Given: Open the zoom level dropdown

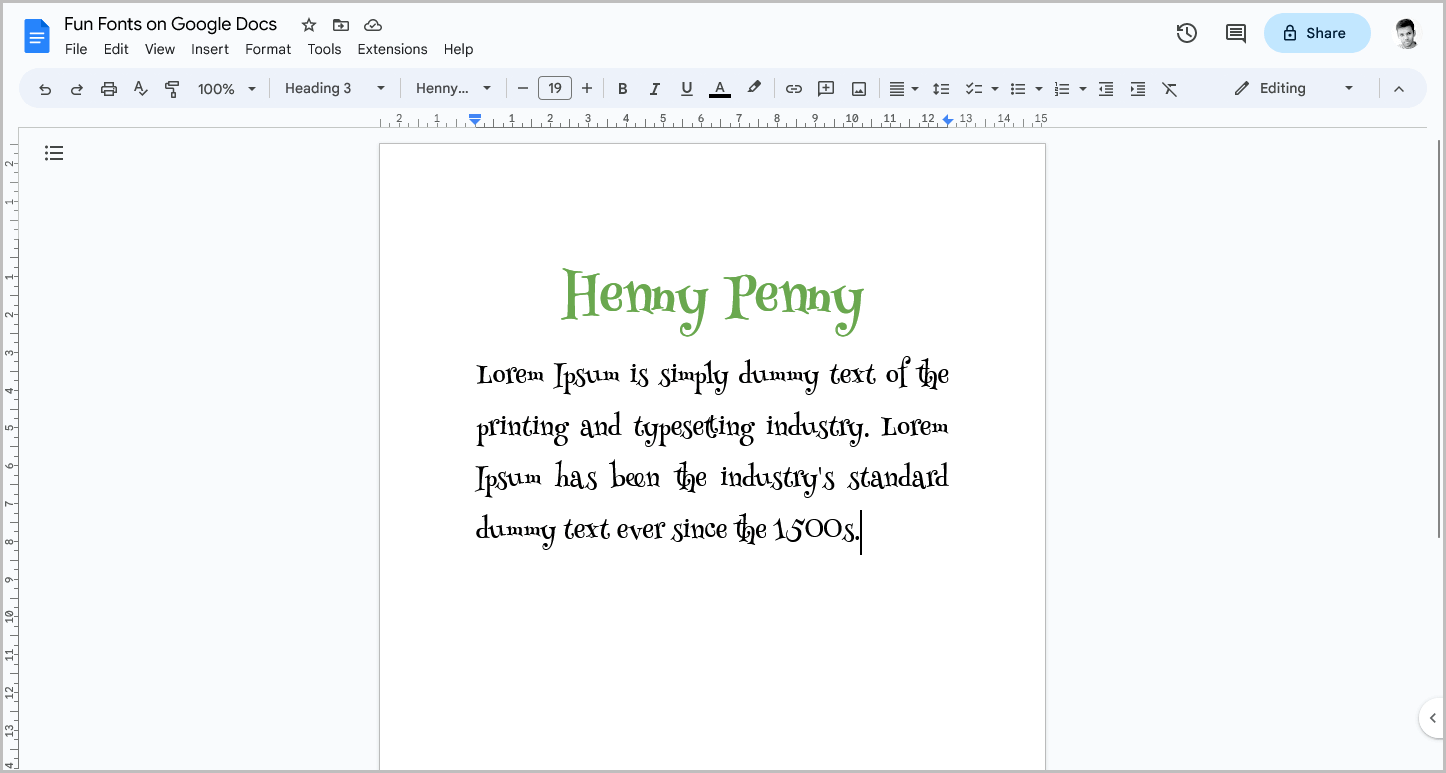Looking at the screenshot, I should pyautogui.click(x=226, y=88).
